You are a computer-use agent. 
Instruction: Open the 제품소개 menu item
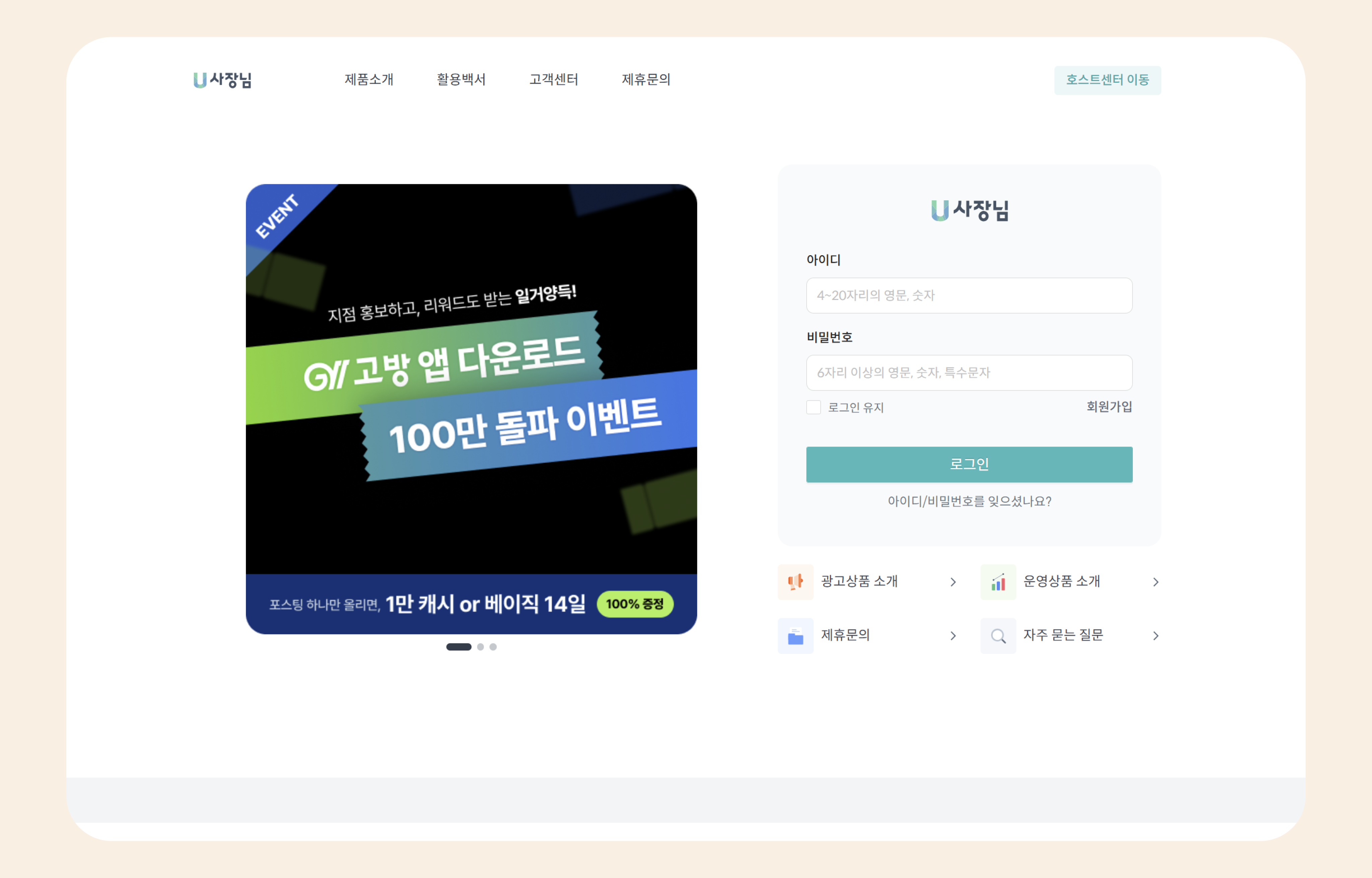(369, 79)
